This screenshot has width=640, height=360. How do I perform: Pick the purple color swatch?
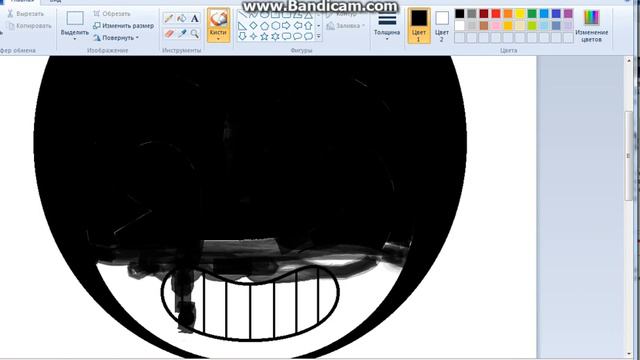(568, 14)
